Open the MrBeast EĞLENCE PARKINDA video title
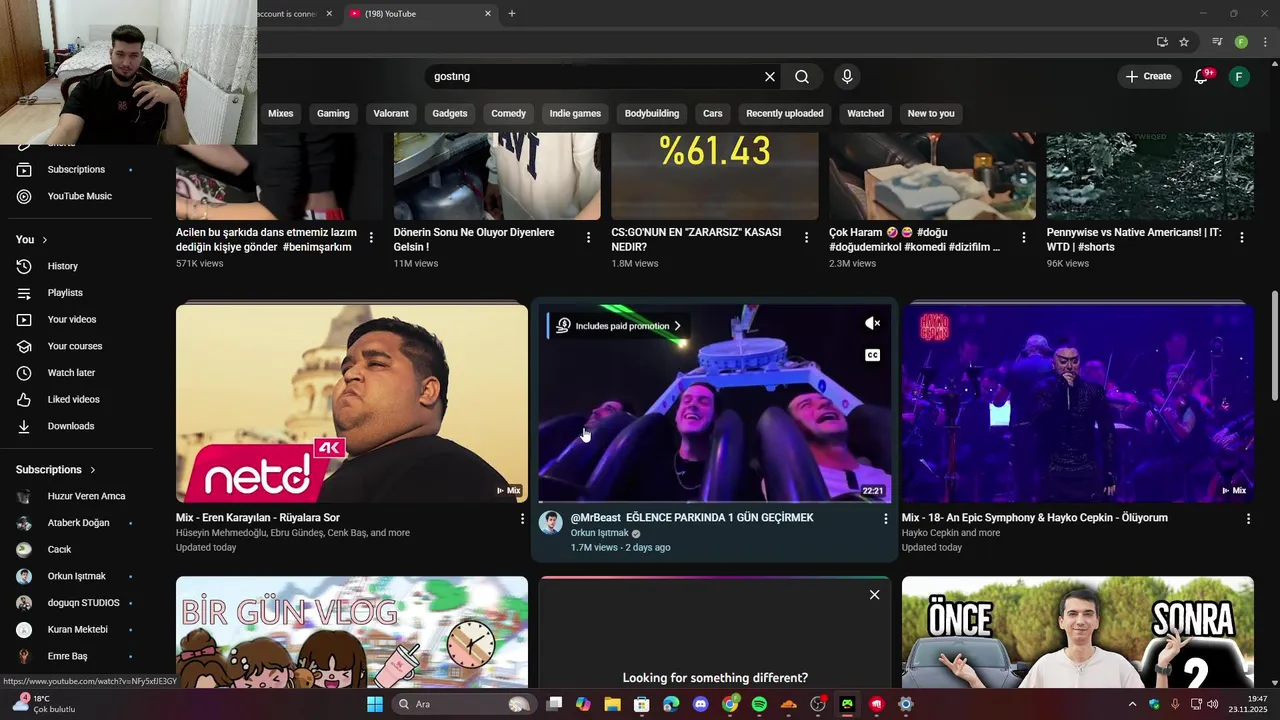Image resolution: width=1280 pixels, height=720 pixels. (x=692, y=518)
